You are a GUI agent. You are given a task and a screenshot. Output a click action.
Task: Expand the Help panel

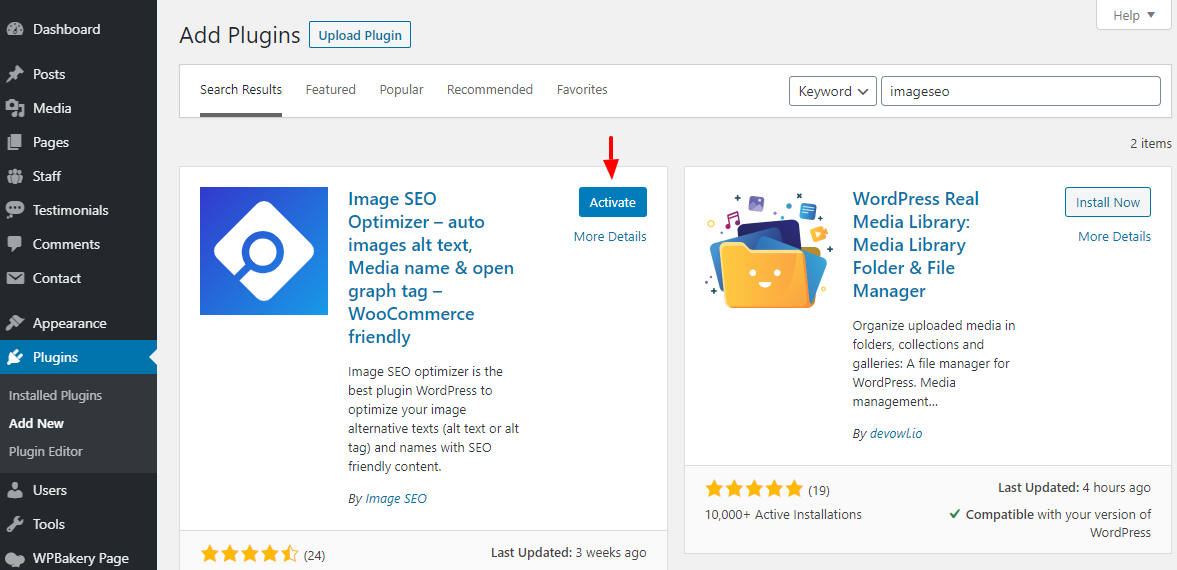pos(1133,15)
